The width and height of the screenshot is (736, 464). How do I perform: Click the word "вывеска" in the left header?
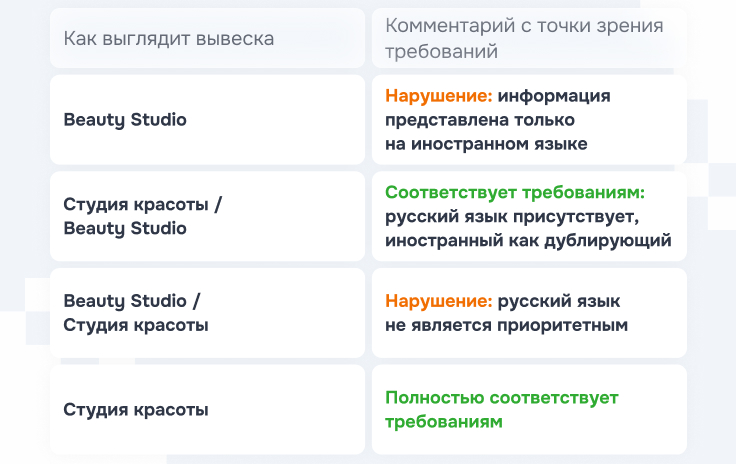(x=236, y=38)
